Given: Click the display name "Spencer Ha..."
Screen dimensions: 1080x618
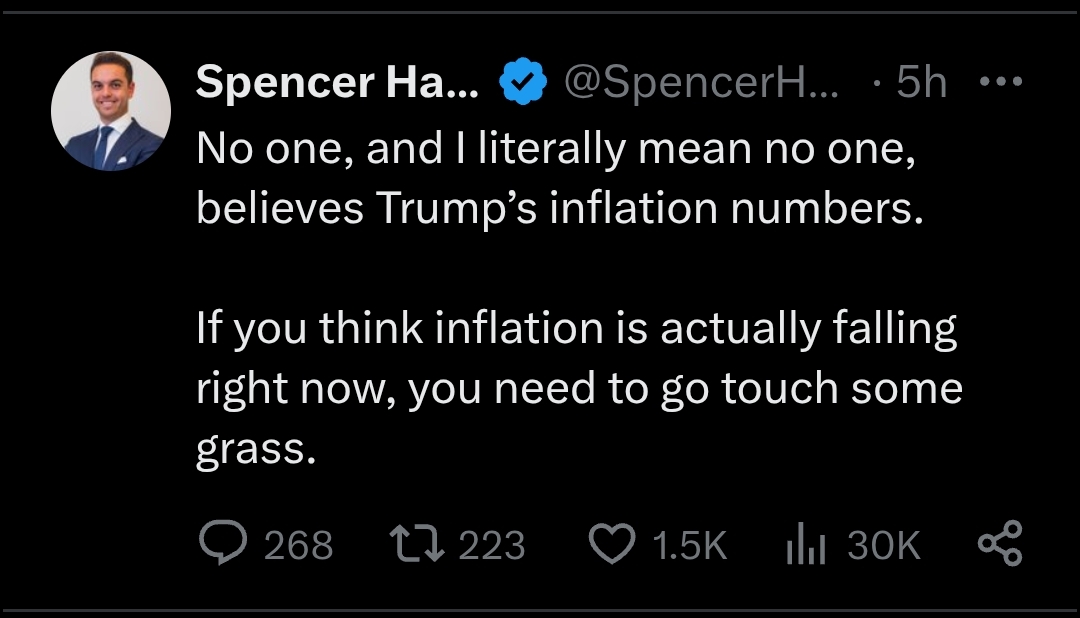Looking at the screenshot, I should pyautogui.click(x=336, y=83).
